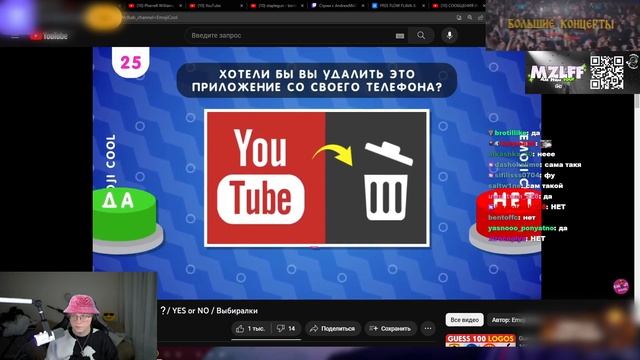The image size is (640, 360).
Task: Click the zoom magnifier icon in address bar
Action: coord(470,18)
